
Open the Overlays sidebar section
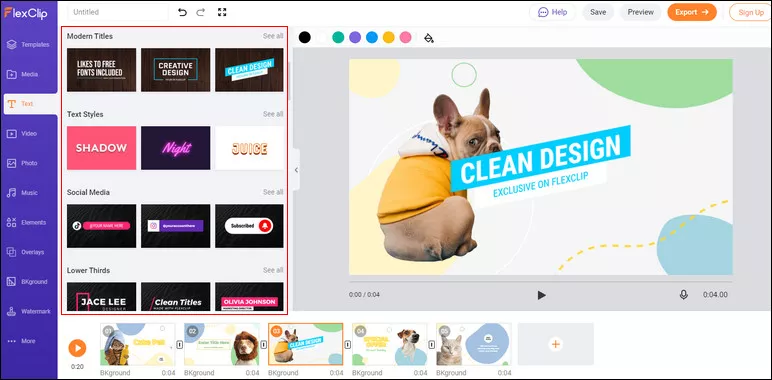click(26, 252)
